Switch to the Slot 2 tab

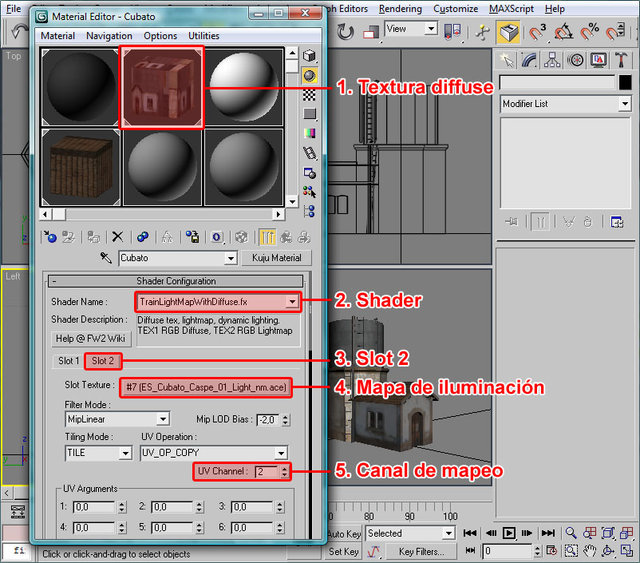point(102,361)
